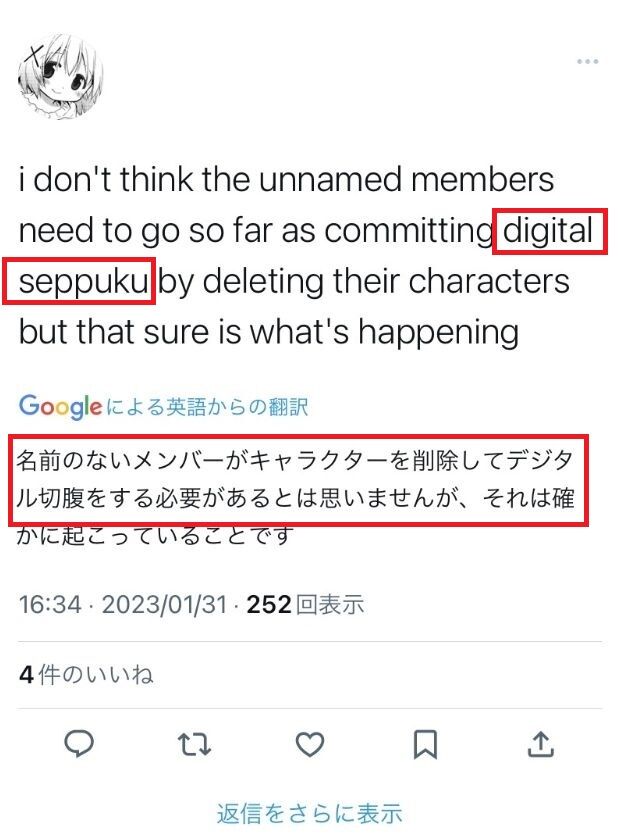The width and height of the screenshot is (628, 839).
Task: Tap the boxed Japanese translation text
Action: [x=298, y=480]
